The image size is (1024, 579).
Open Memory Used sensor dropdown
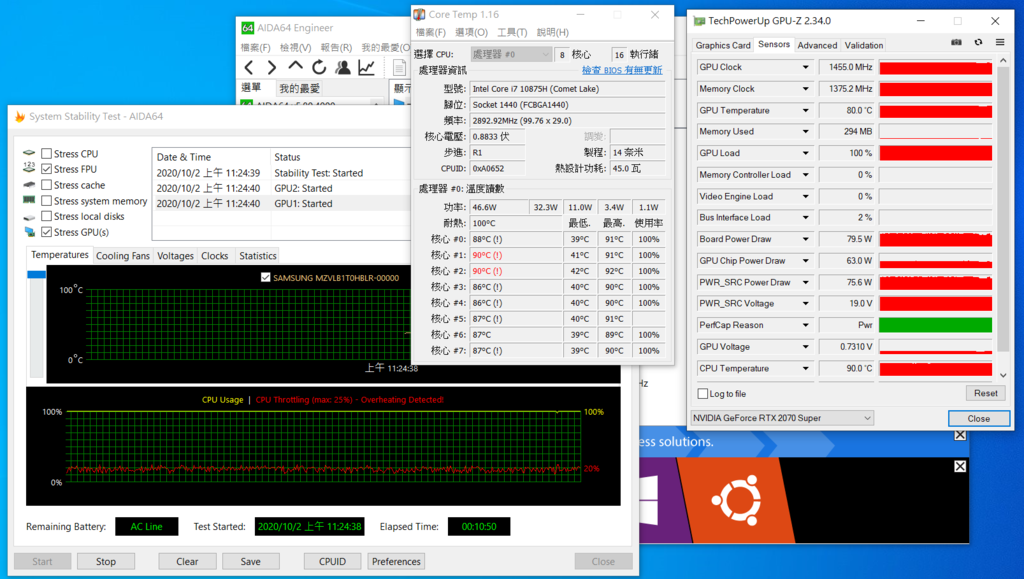(805, 132)
